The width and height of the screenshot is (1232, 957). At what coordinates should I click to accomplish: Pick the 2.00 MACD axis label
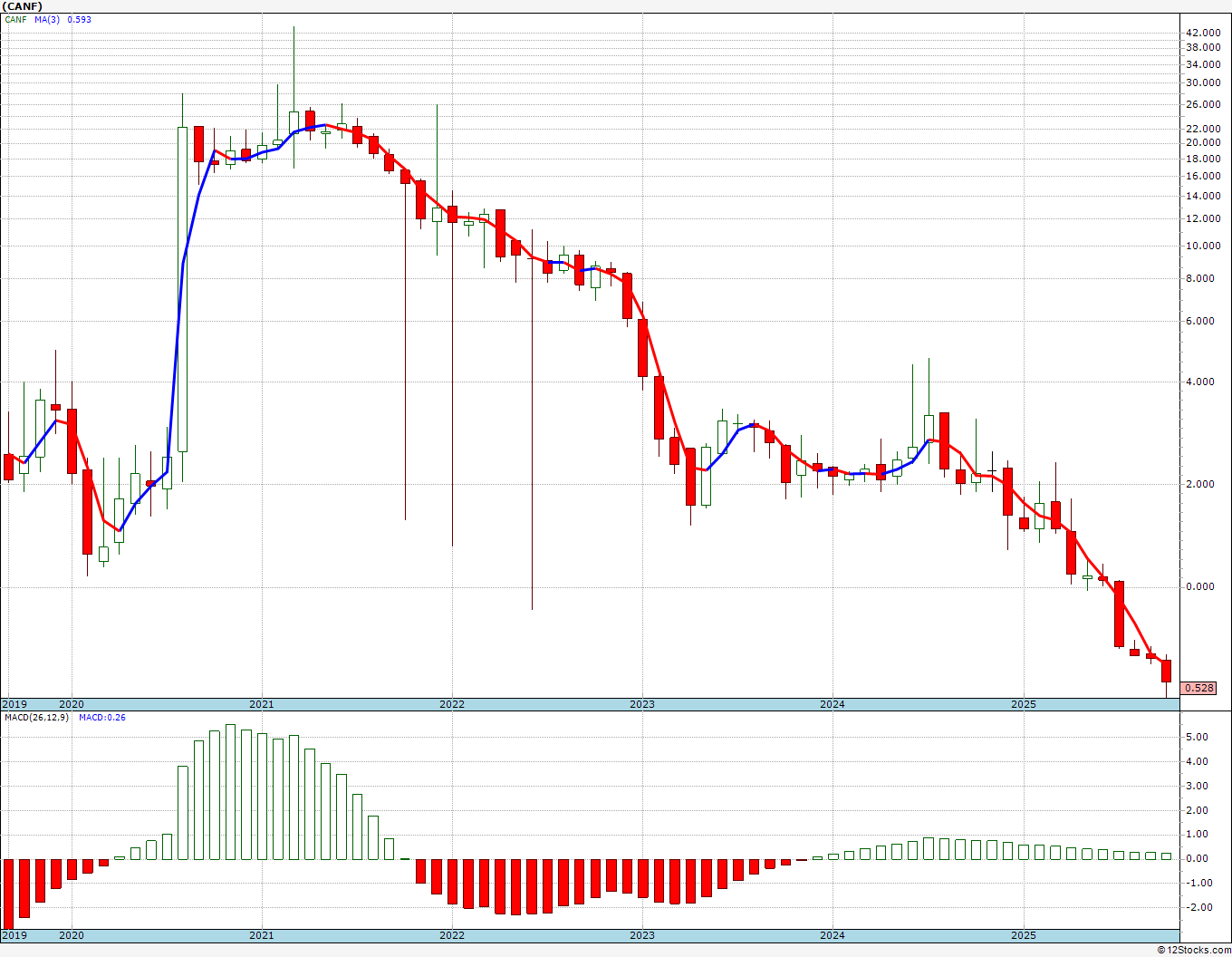(x=1198, y=810)
